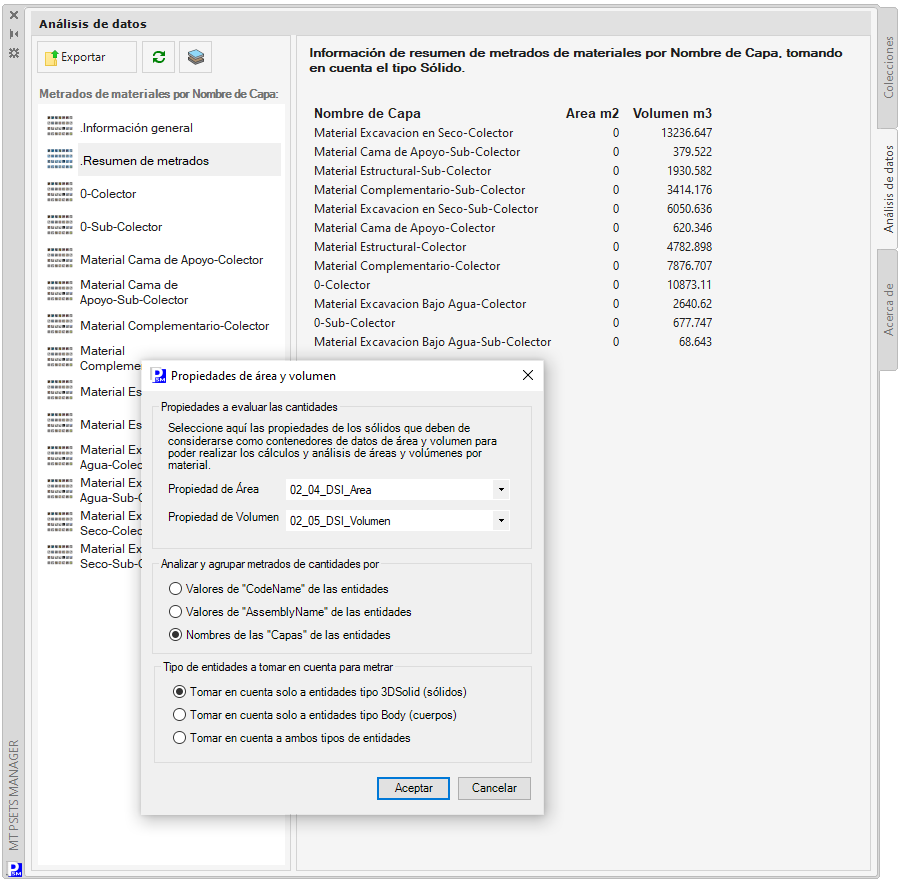Select solo entidades tipo 3DSolid radio

320,692
